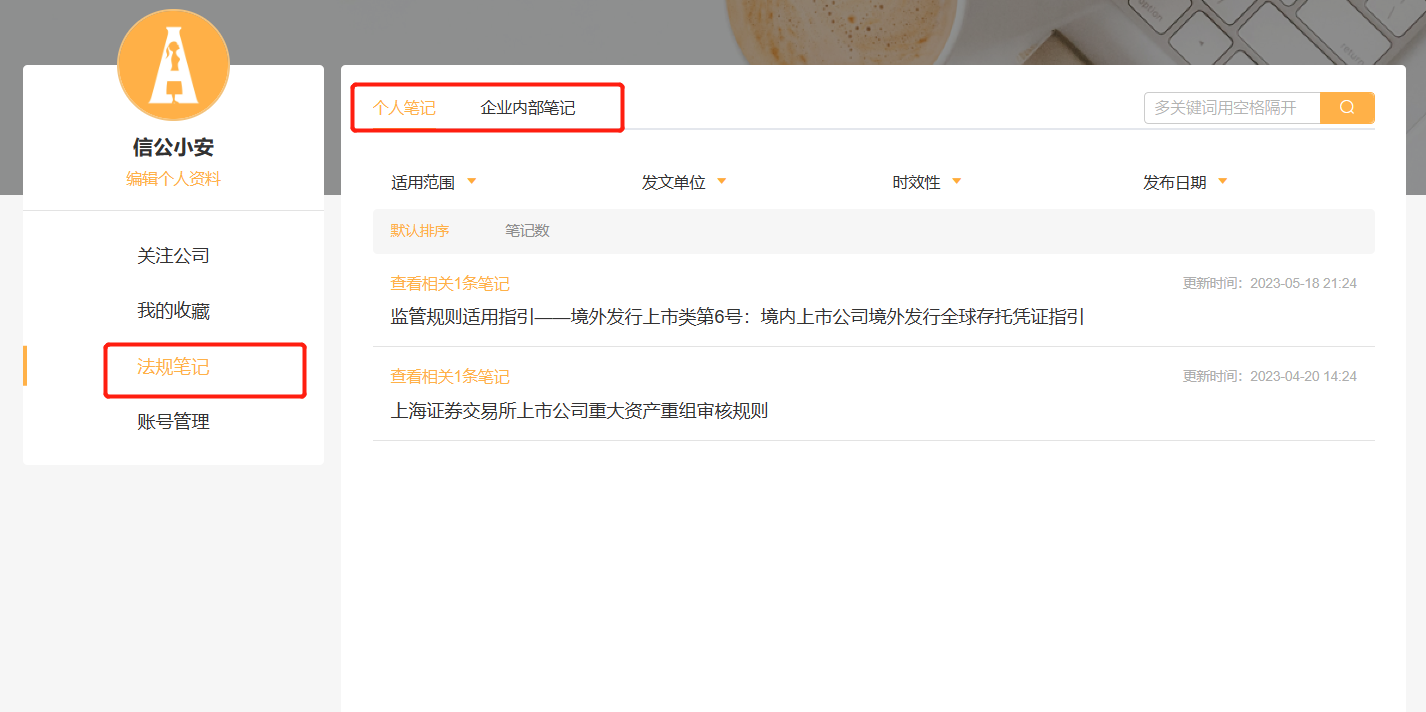Click the 更新时间 2023-04-20 14:24 text

[1270, 376]
